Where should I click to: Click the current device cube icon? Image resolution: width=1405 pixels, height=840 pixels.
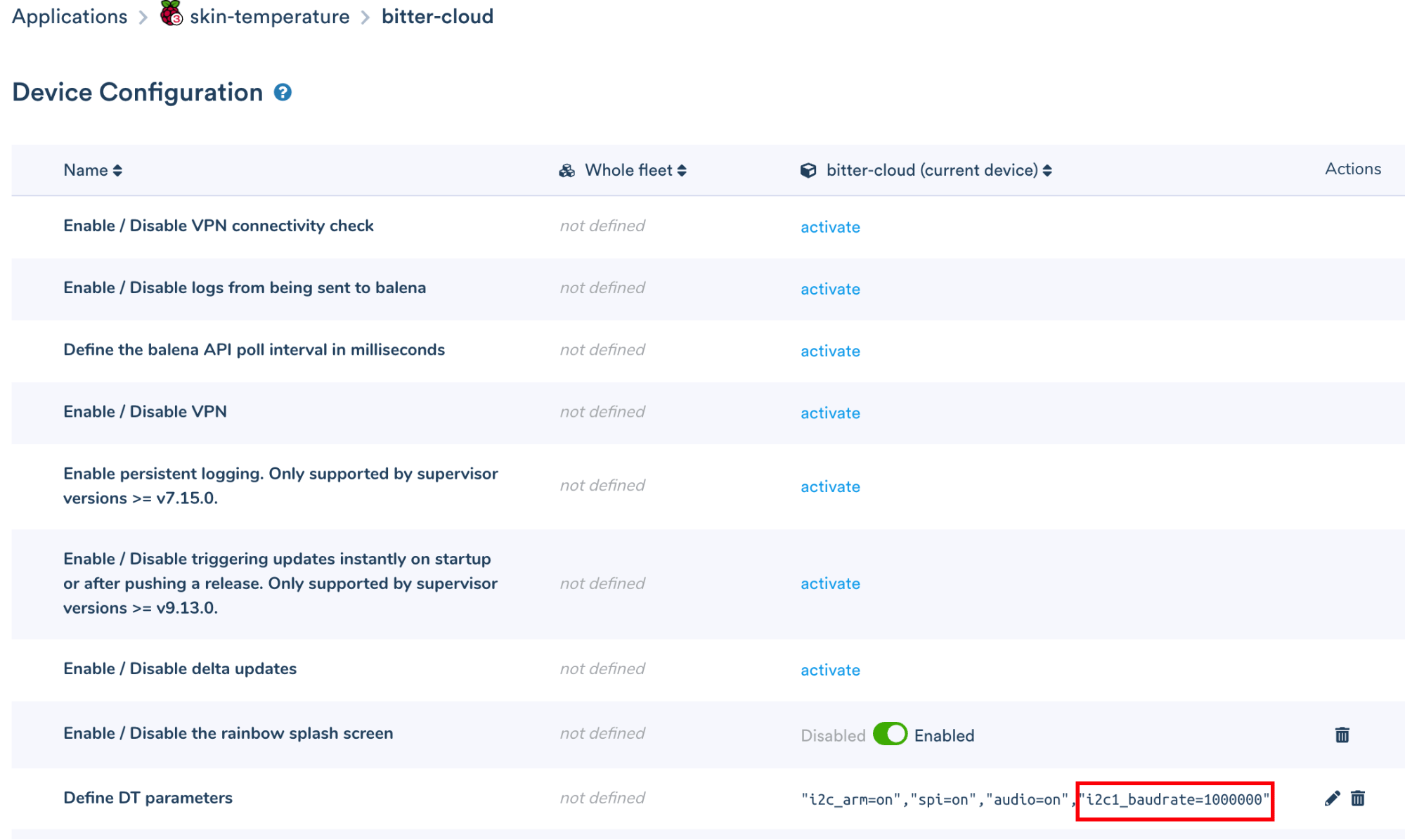pyautogui.click(x=808, y=171)
